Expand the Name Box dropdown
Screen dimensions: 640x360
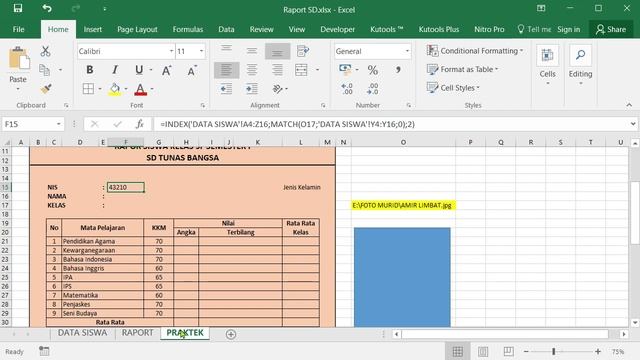click(59, 124)
